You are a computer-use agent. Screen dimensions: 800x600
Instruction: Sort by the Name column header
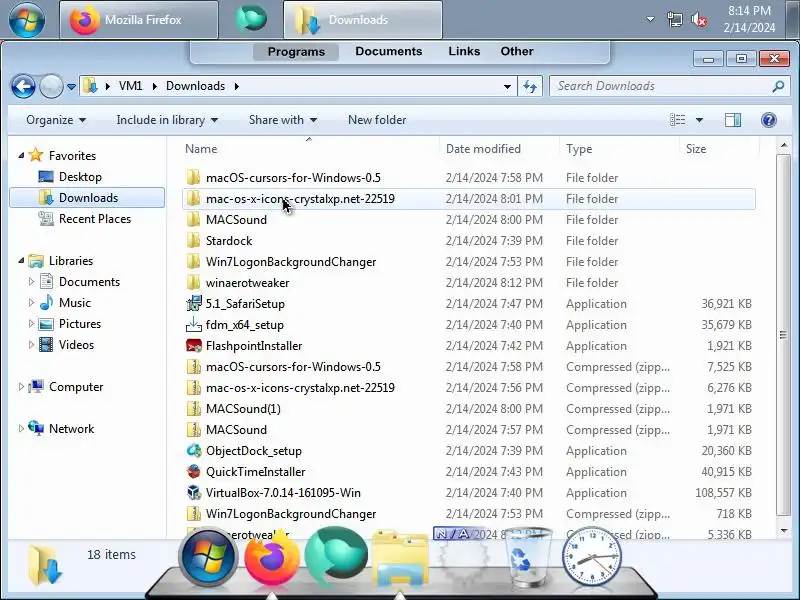tap(309, 148)
